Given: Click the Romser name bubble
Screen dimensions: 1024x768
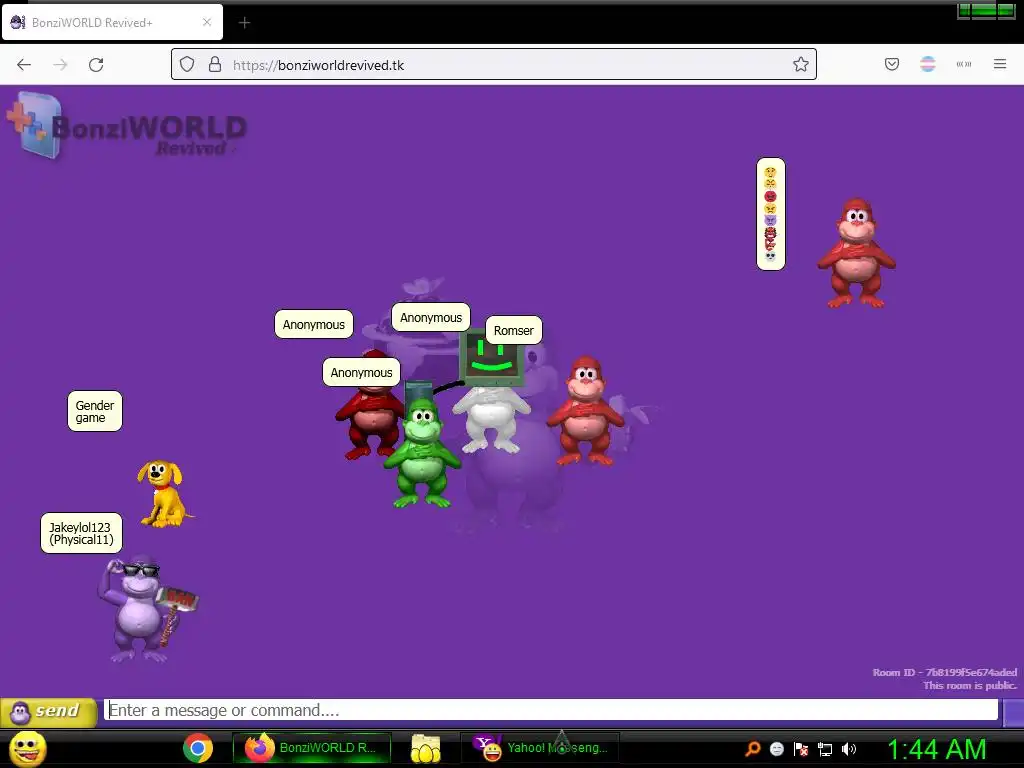Looking at the screenshot, I should (513, 330).
